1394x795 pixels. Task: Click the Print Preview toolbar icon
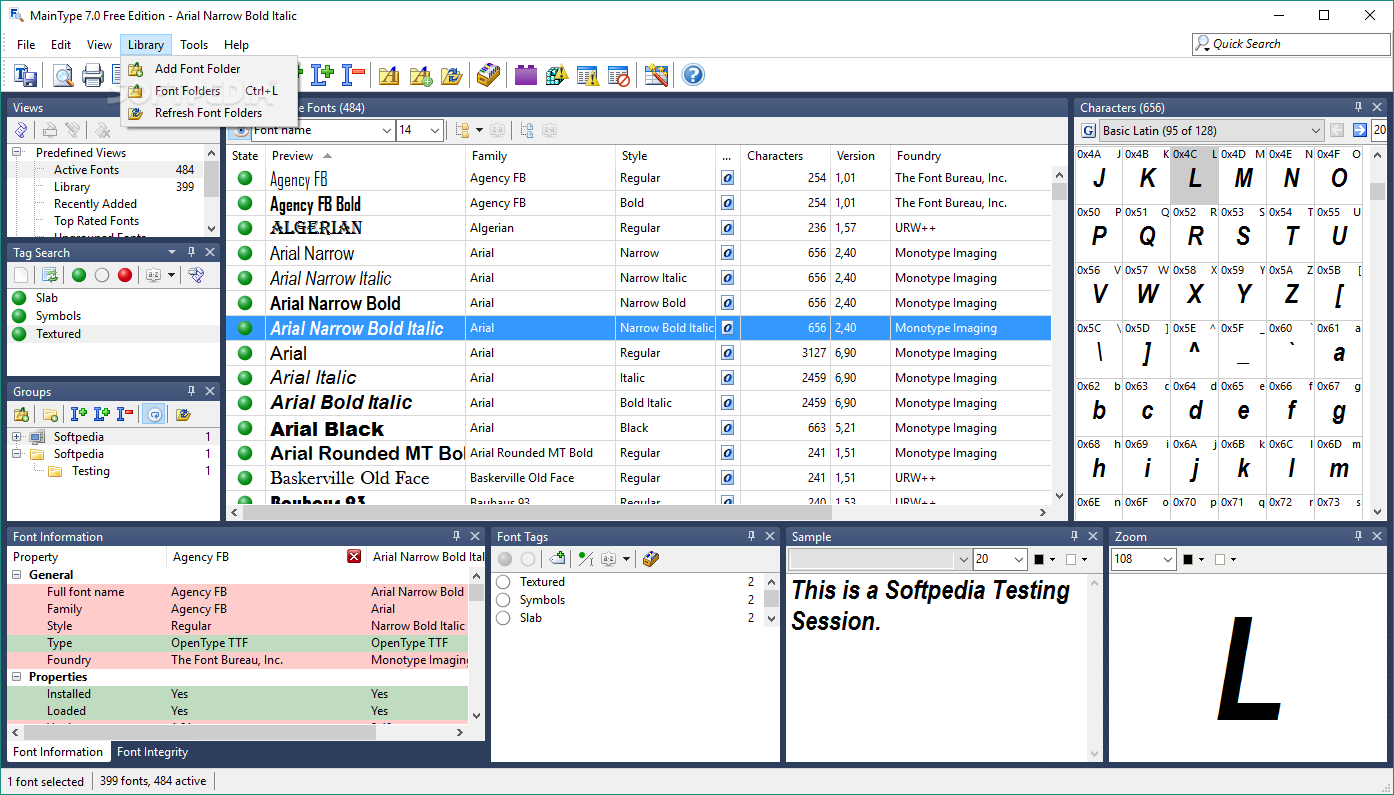tap(64, 75)
